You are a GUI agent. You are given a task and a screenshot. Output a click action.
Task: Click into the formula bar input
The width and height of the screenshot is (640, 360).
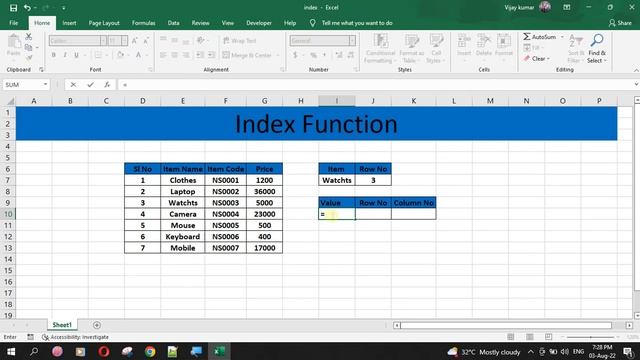pyautogui.click(x=376, y=84)
